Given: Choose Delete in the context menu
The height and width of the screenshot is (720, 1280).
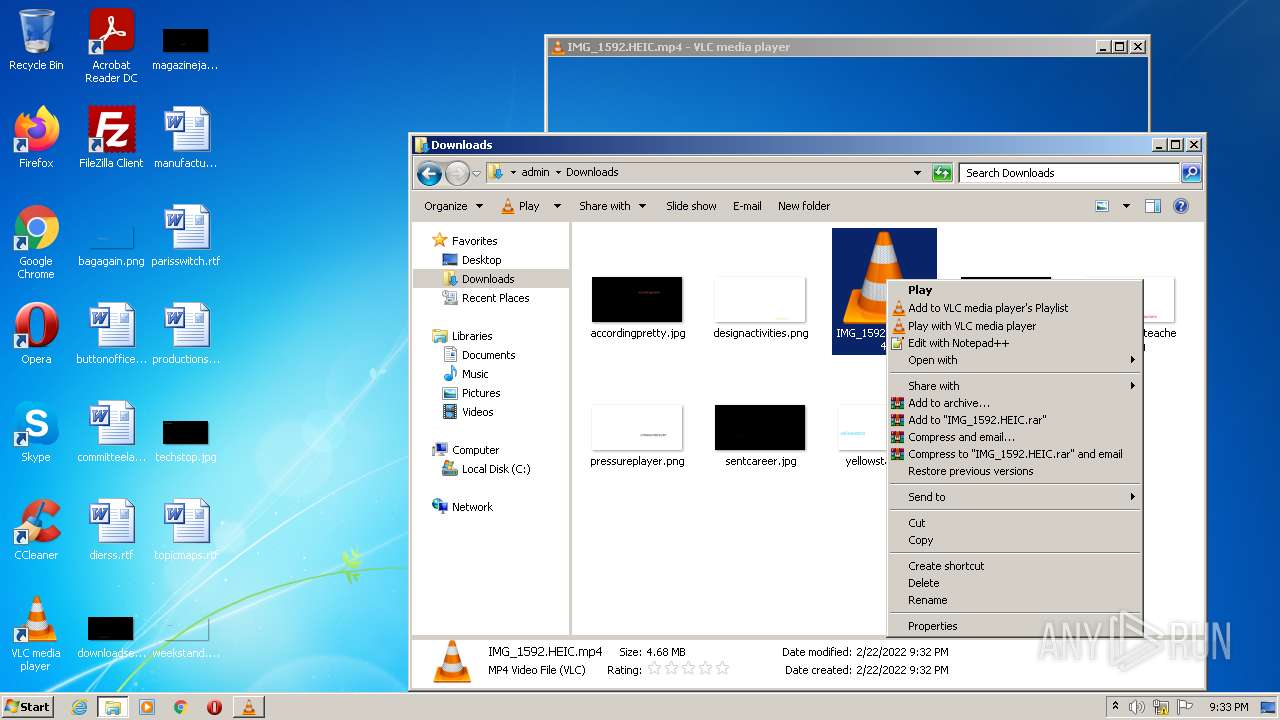Looking at the screenshot, I should click(1014, 583).
